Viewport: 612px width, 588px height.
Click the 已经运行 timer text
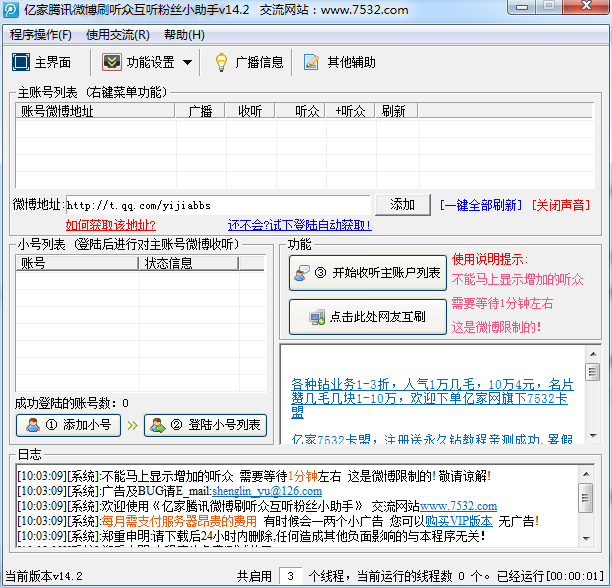(550, 576)
